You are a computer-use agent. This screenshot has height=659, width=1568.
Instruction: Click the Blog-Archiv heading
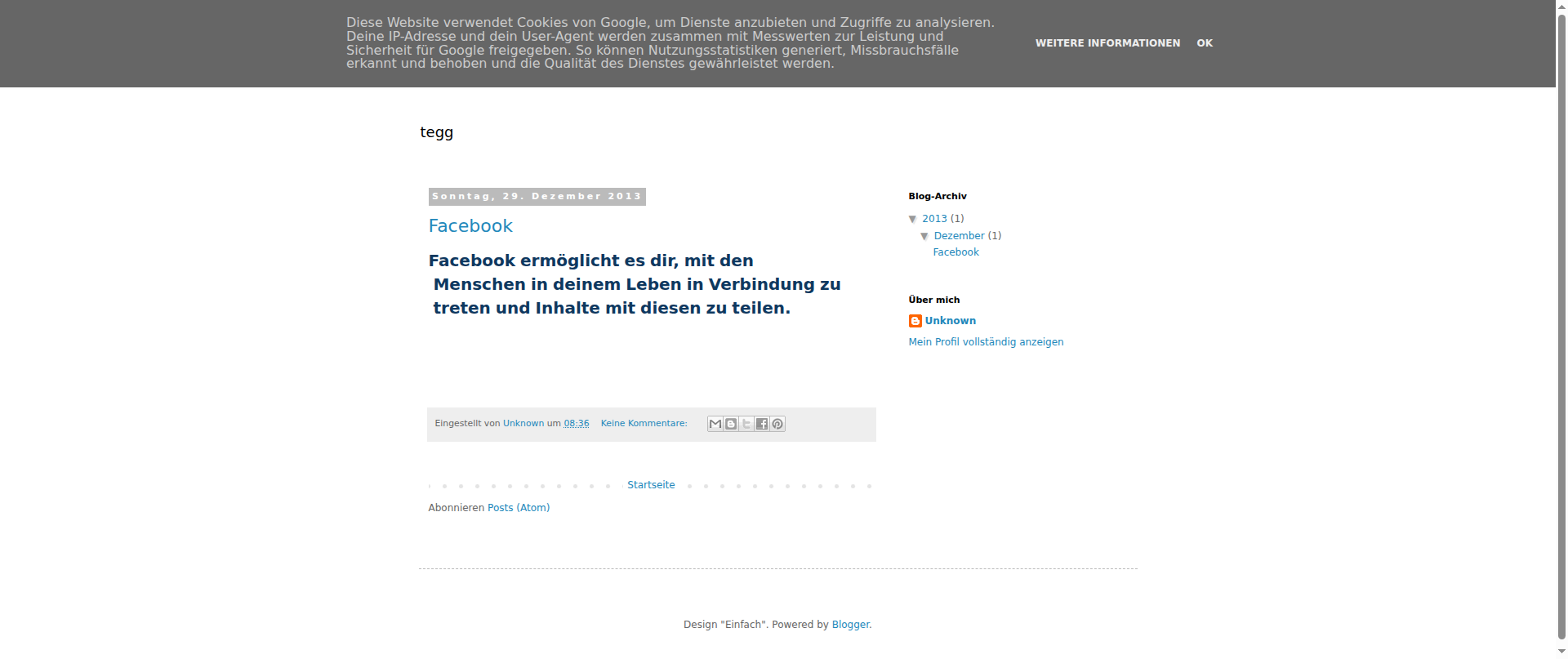tap(938, 196)
